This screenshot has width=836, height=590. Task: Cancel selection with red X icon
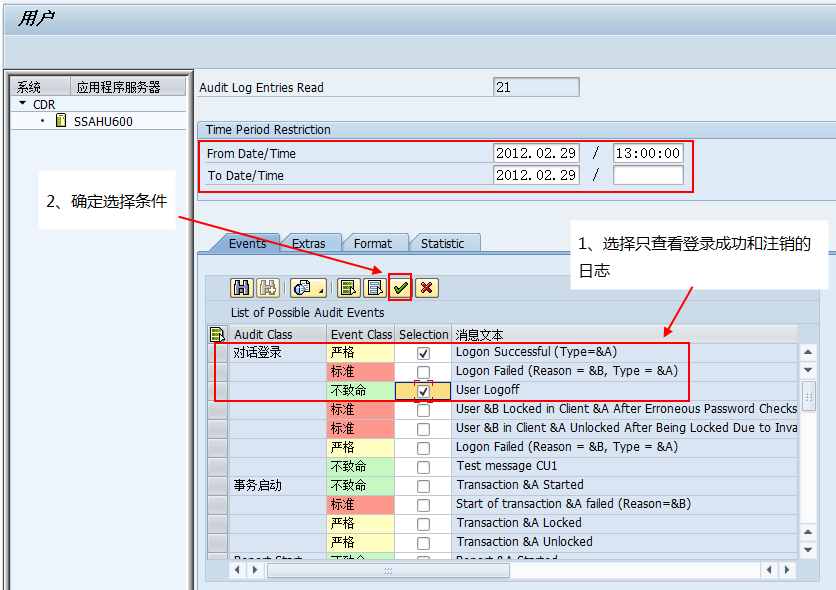click(427, 288)
